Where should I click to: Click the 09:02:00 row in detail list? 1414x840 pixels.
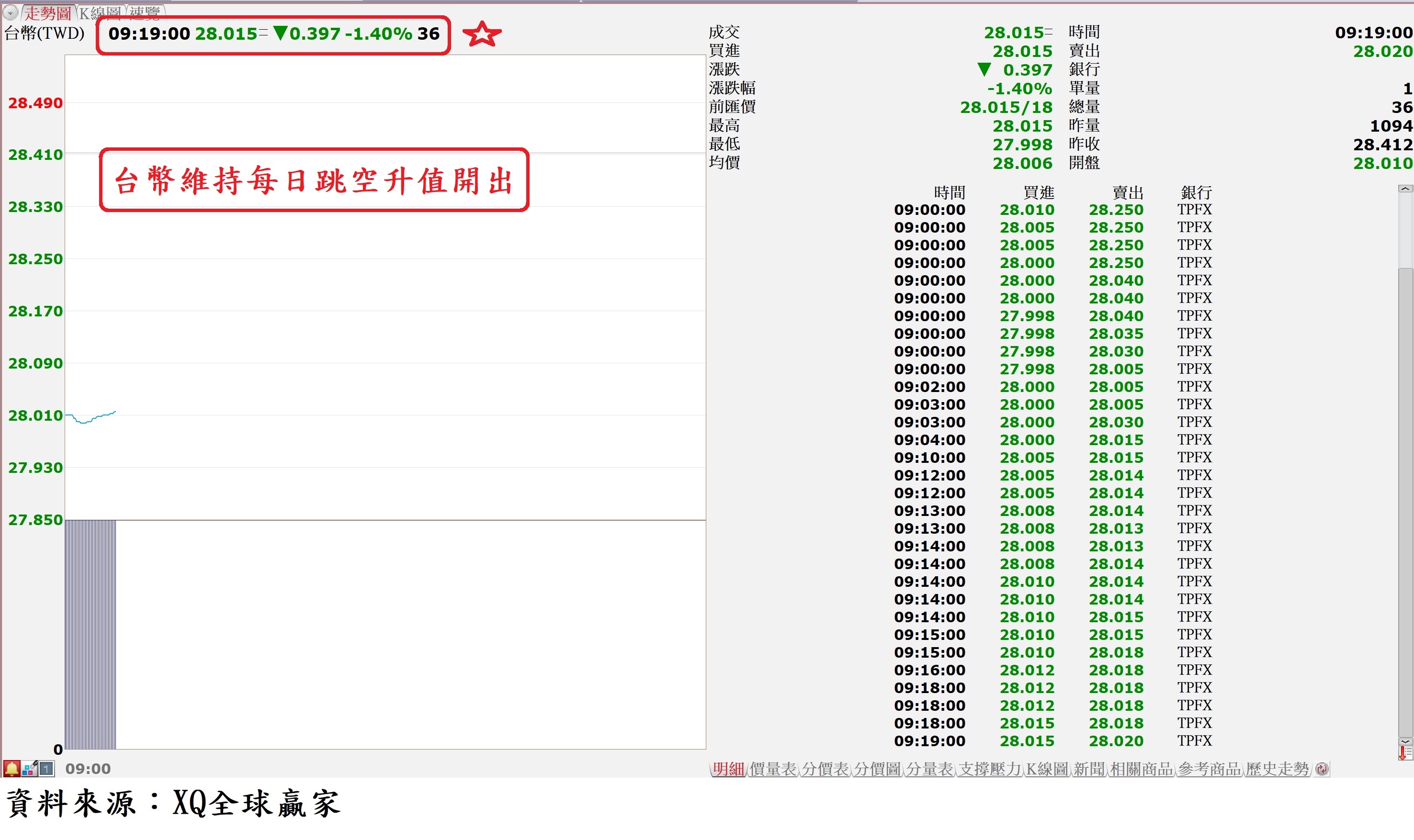coord(1052,387)
